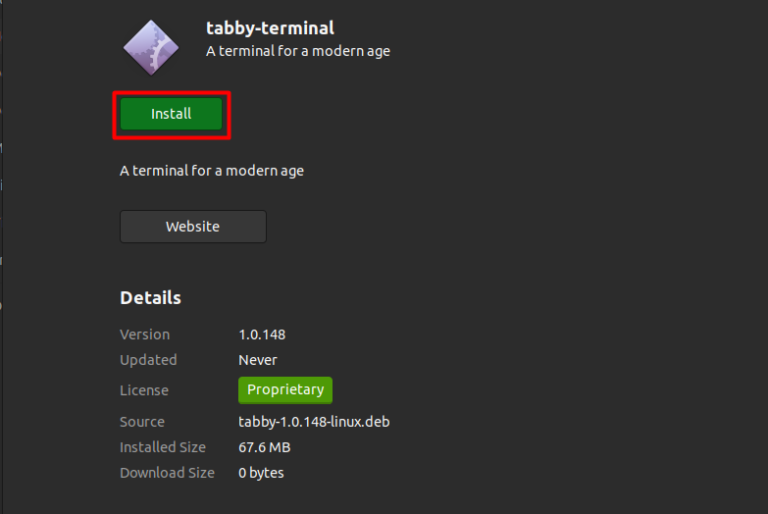Click the subtitle text beneath the app title
Screen dimensions: 768x514
click(298, 51)
